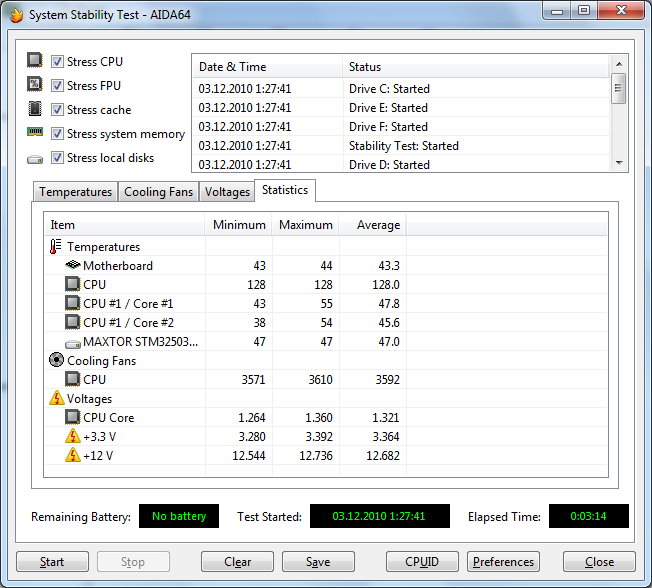The image size is (652, 588).
Task: Click the log scrollbar up arrow
Action: click(x=619, y=64)
